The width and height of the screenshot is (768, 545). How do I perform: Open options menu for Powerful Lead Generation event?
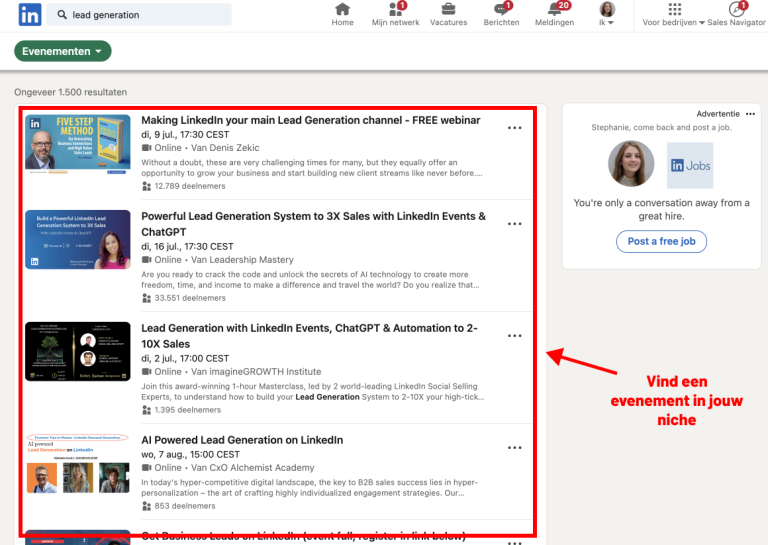[x=514, y=224]
